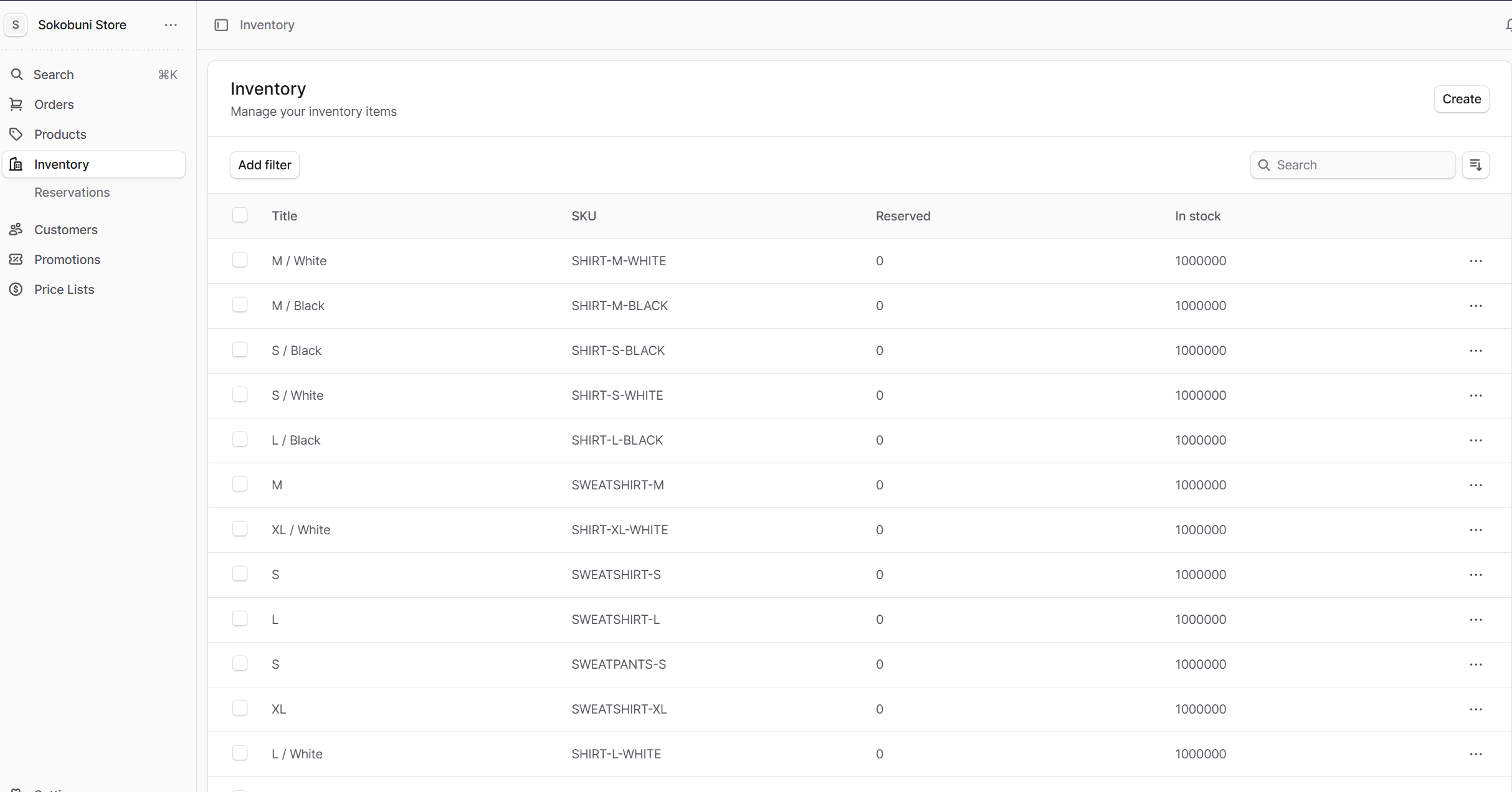Click the Customers people icon
This screenshot has height=792, width=1512.
pyautogui.click(x=16, y=230)
